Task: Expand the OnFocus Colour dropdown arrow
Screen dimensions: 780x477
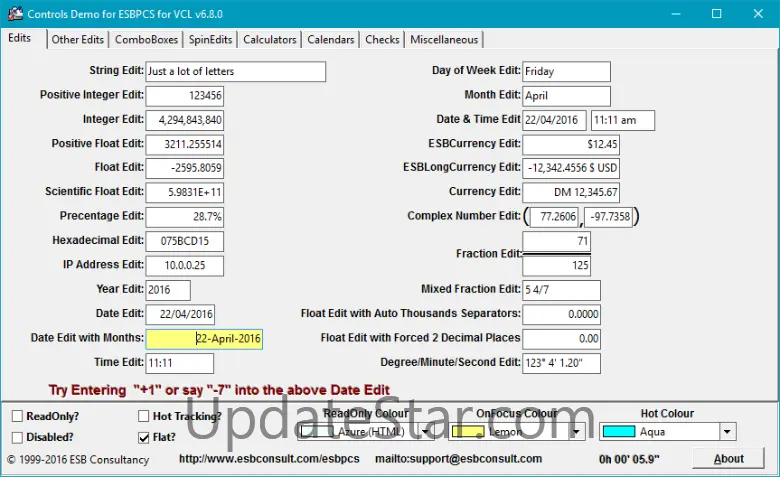Action: [576, 432]
